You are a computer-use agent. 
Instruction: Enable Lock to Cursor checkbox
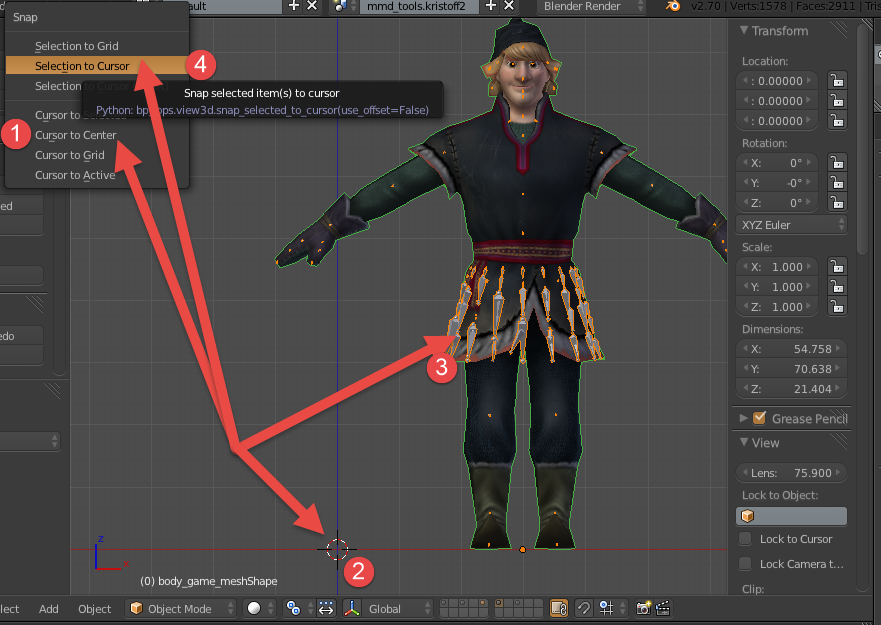point(745,538)
